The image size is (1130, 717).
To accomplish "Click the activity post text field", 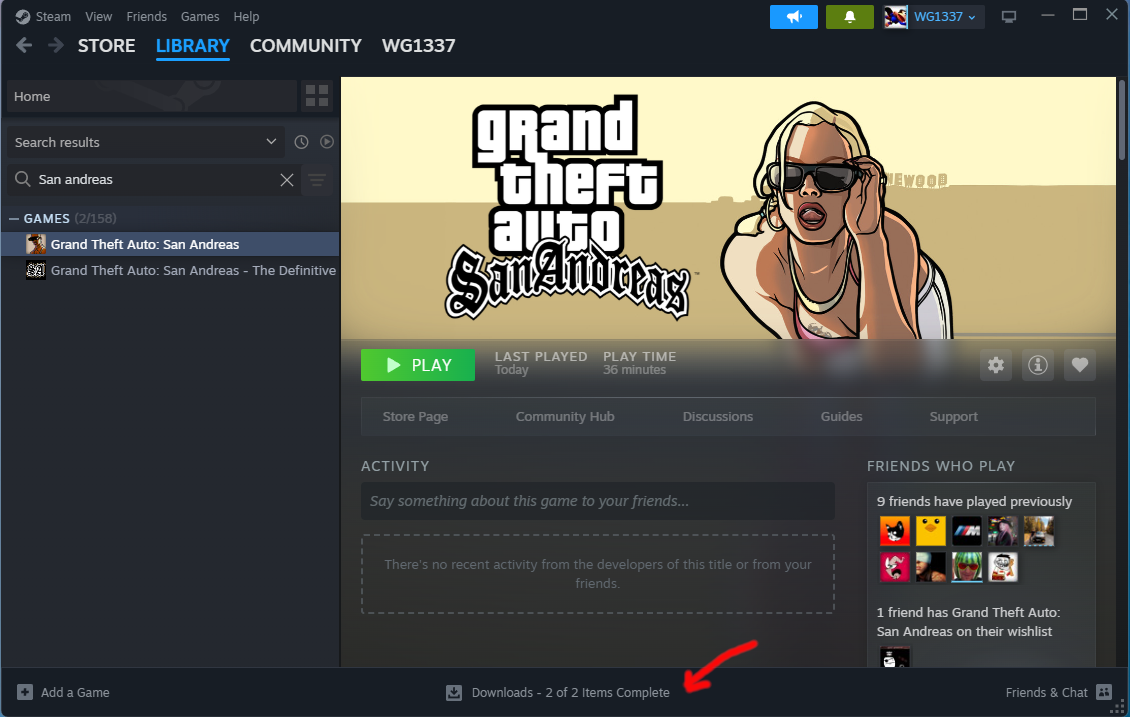I will tap(597, 501).
